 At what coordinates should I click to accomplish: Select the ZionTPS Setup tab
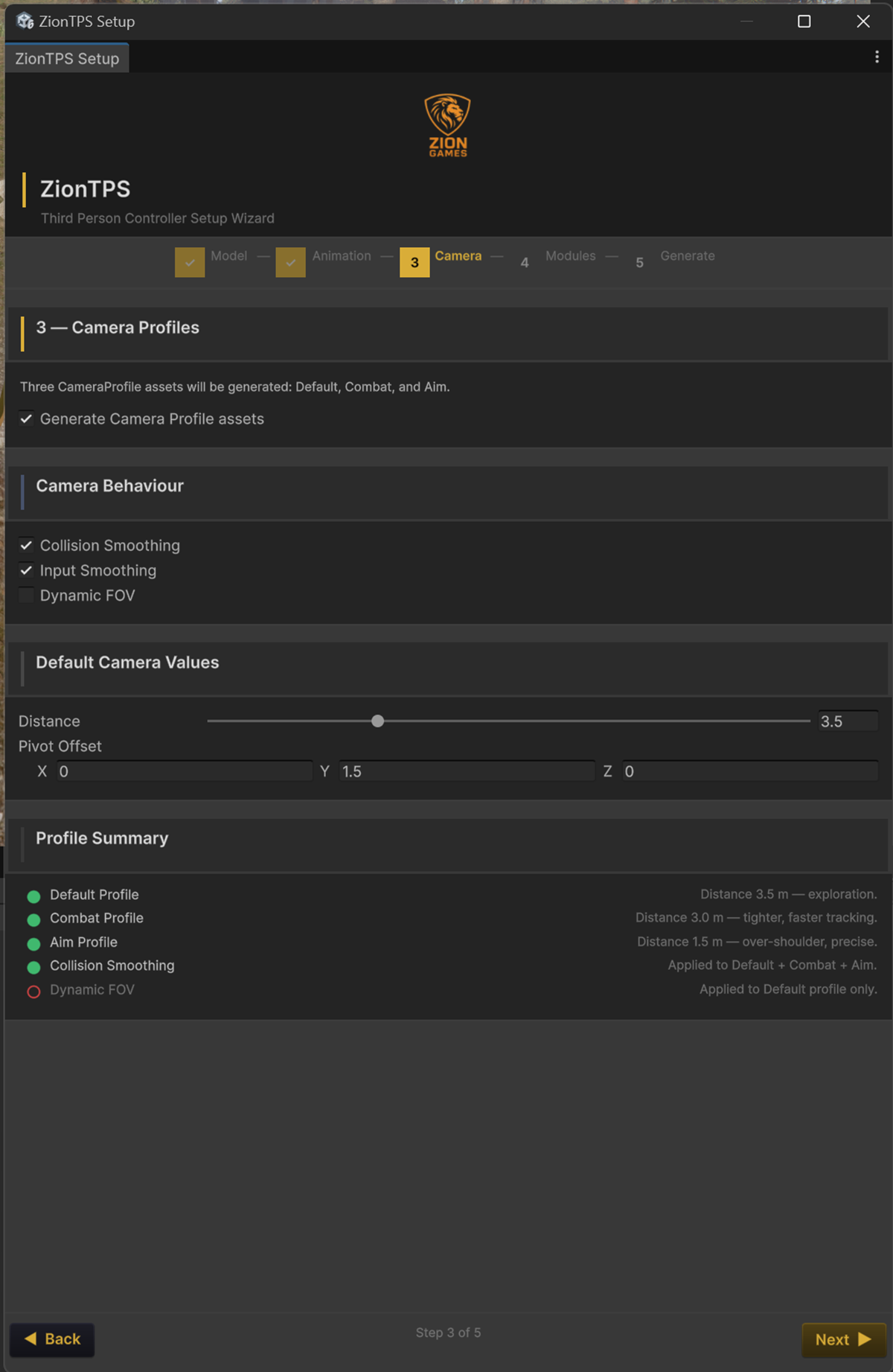[x=67, y=58]
